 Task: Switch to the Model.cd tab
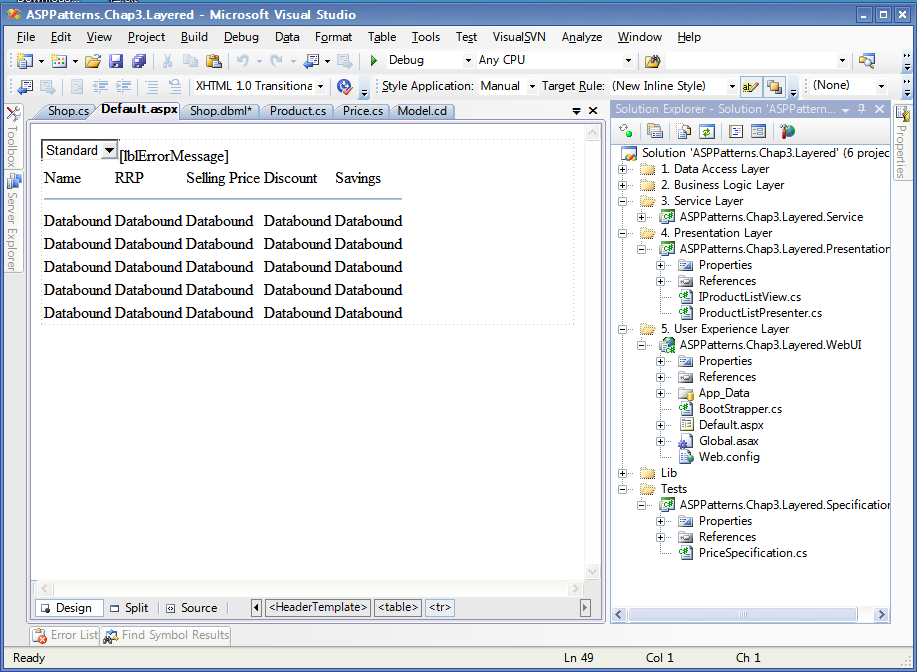point(422,111)
